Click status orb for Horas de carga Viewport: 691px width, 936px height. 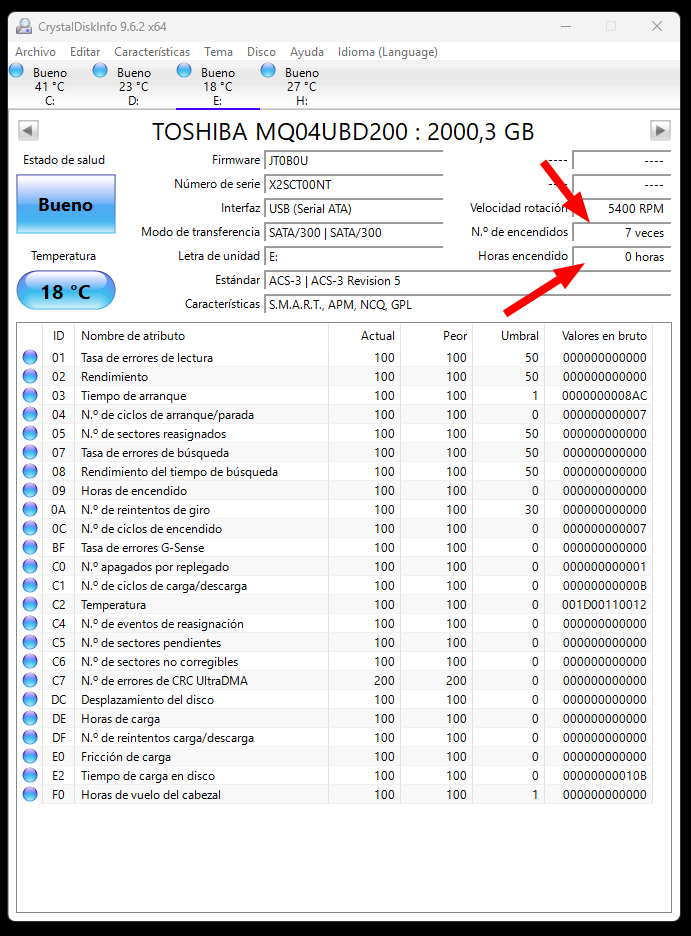click(x=30, y=719)
